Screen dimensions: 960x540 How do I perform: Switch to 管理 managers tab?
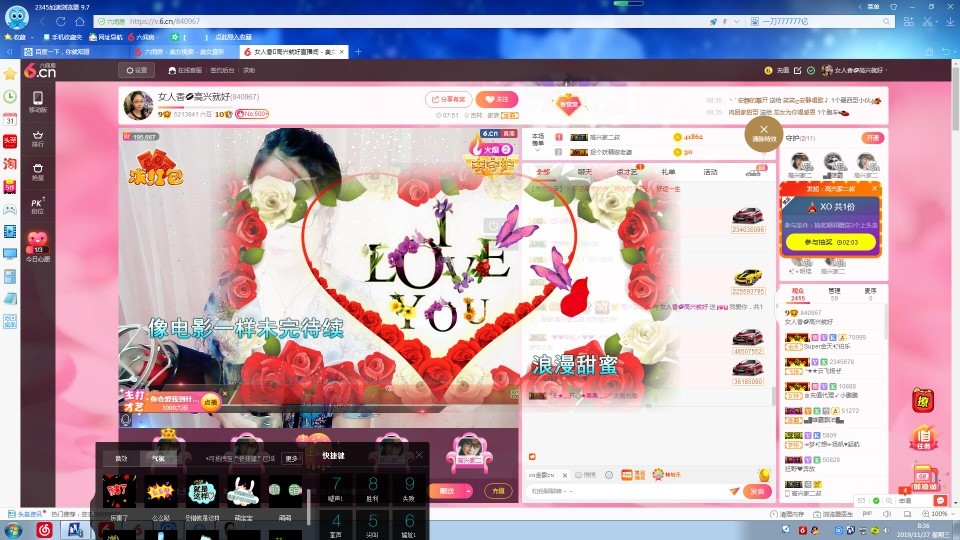[x=834, y=294]
